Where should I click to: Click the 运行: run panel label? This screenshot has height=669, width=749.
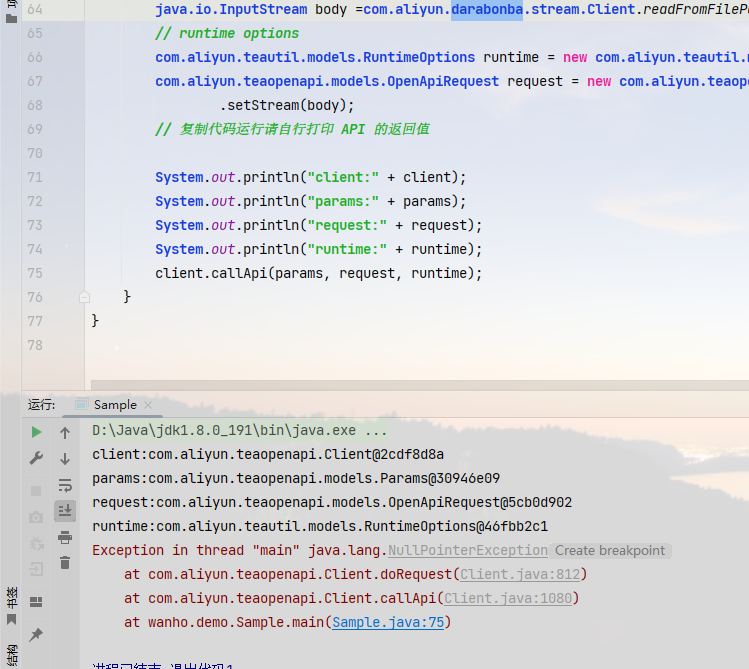(42, 405)
